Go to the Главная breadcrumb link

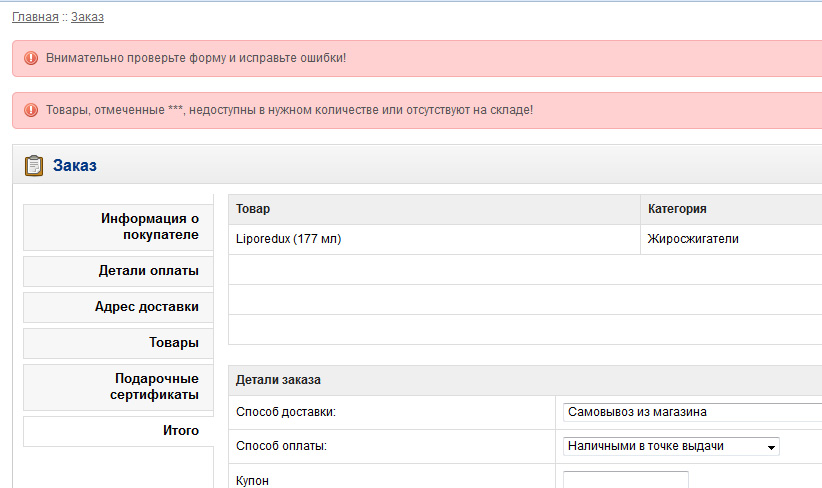[35, 17]
